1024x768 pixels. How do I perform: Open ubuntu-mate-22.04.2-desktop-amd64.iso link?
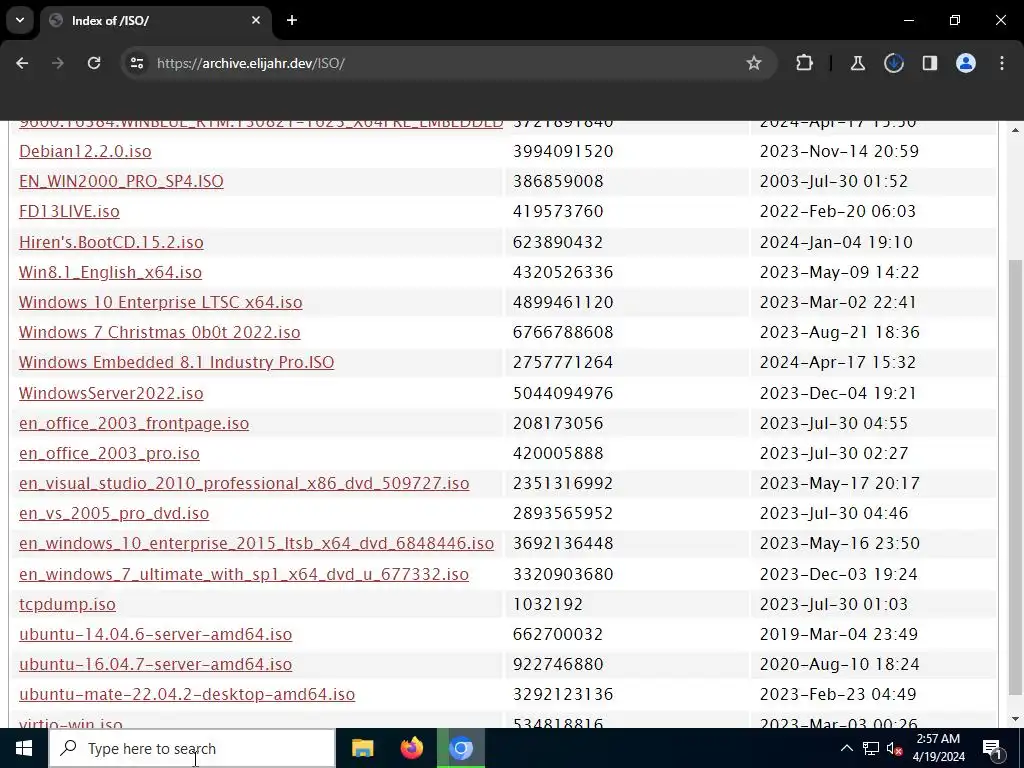coord(187,694)
